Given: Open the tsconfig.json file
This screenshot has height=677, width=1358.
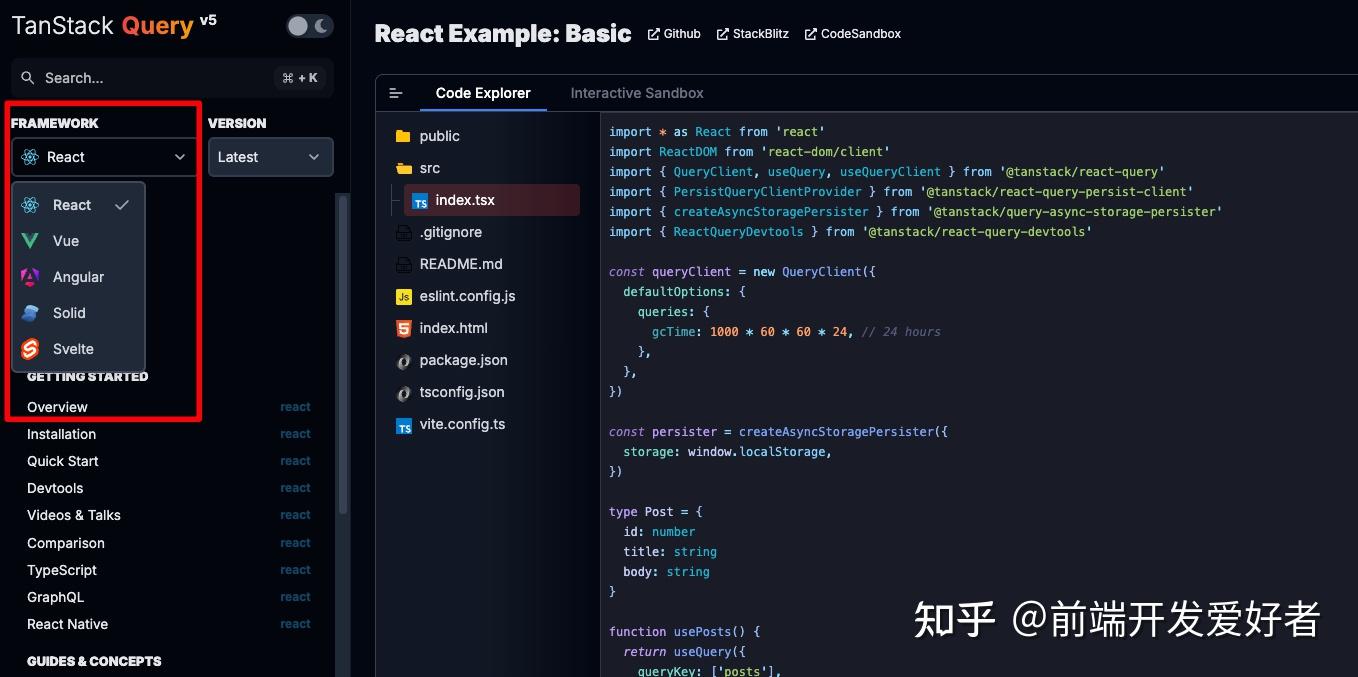Looking at the screenshot, I should click(x=462, y=392).
